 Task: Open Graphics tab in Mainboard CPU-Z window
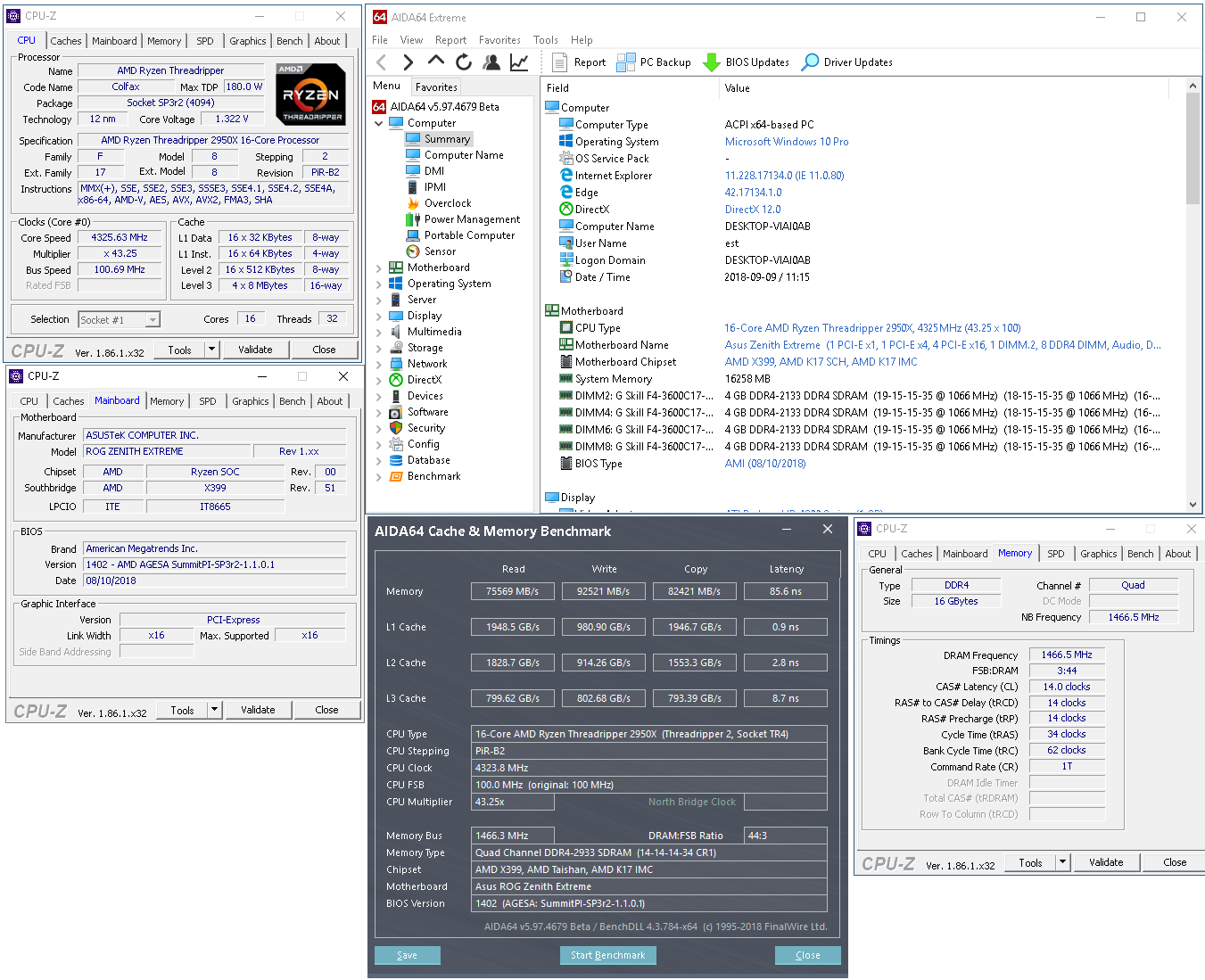pyautogui.click(x=251, y=401)
